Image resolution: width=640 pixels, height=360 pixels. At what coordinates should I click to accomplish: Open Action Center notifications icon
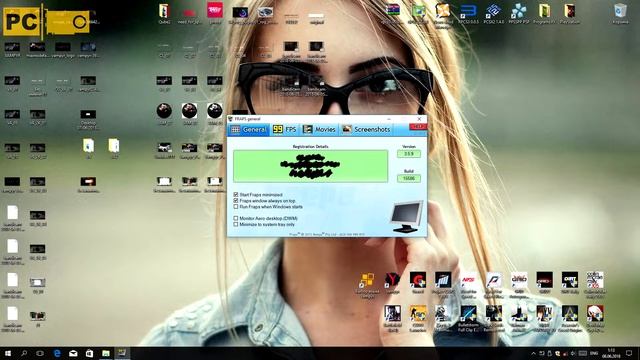pos(629,353)
